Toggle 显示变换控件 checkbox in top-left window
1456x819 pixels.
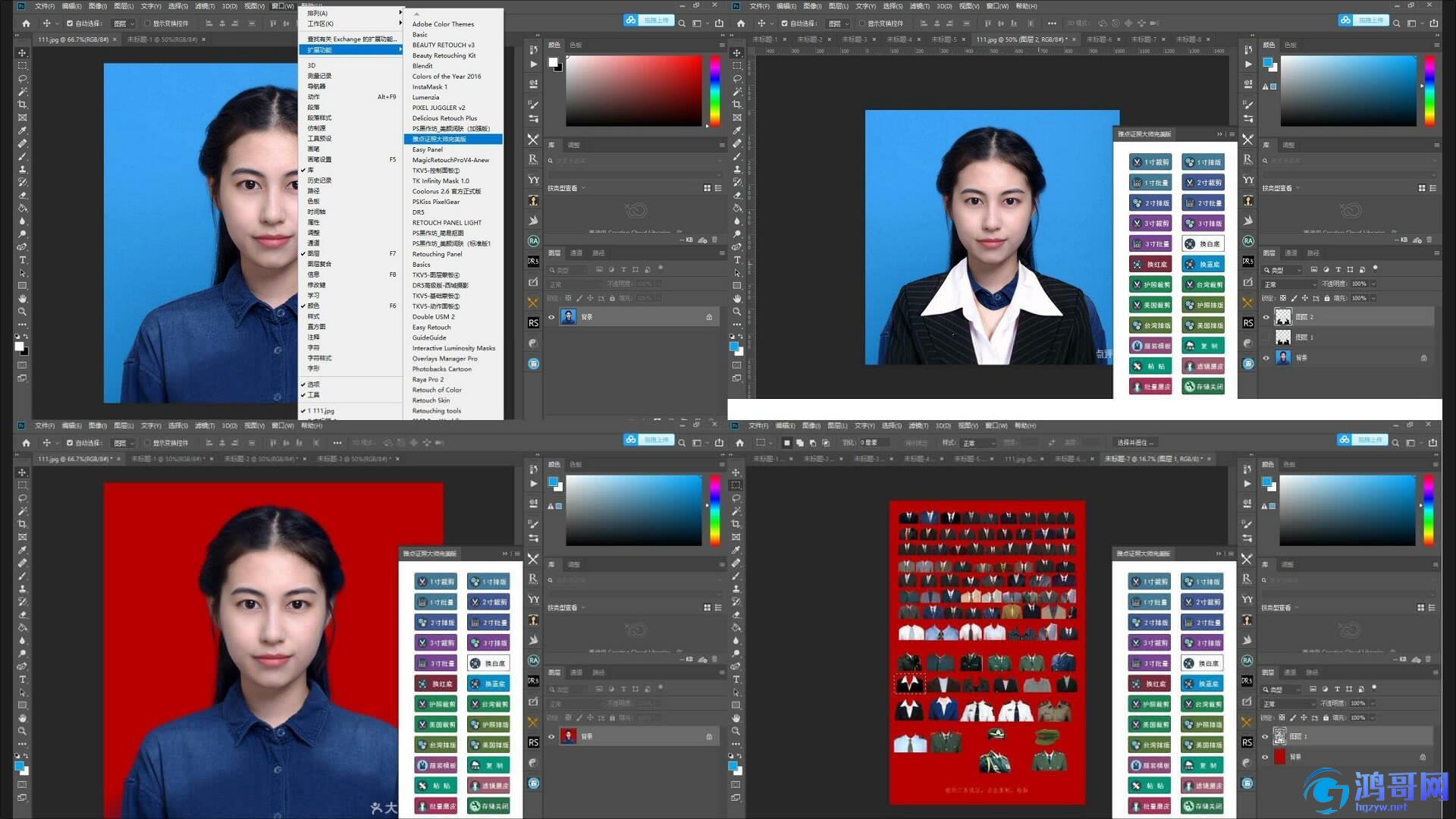coord(147,24)
